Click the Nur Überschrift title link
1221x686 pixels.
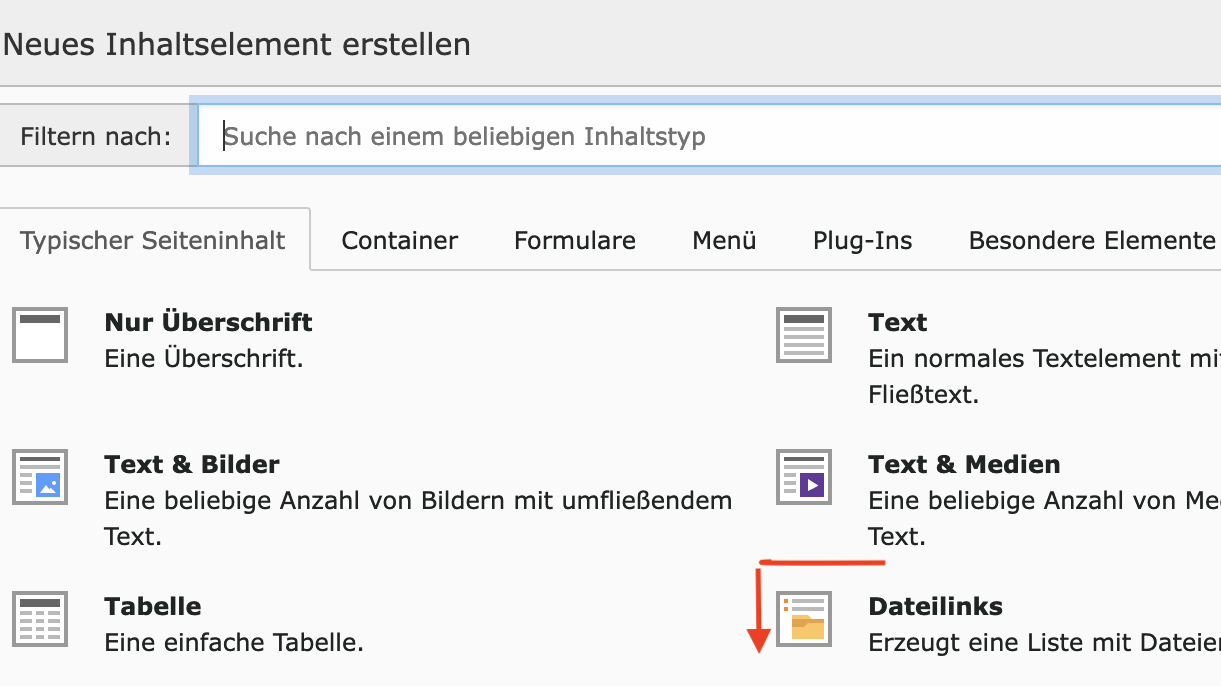coord(208,322)
